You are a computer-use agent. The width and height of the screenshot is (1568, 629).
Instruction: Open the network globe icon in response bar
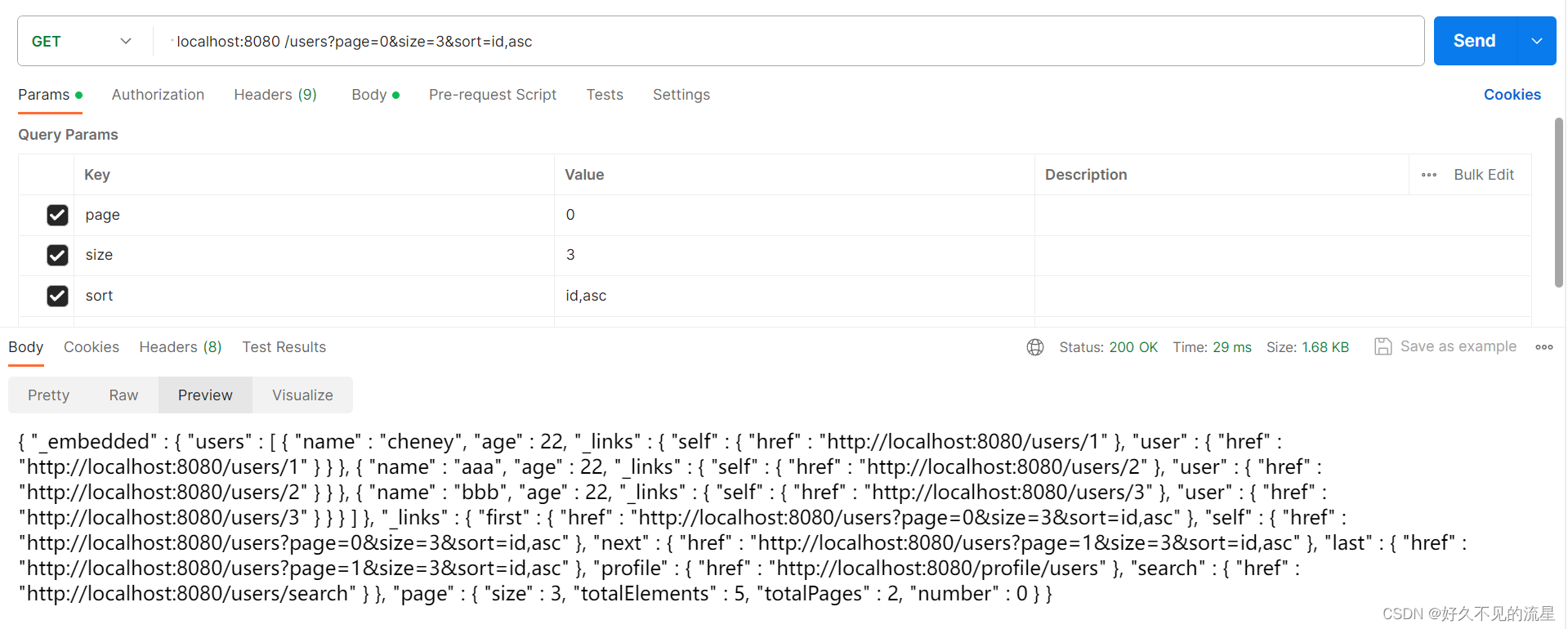pyautogui.click(x=1034, y=347)
